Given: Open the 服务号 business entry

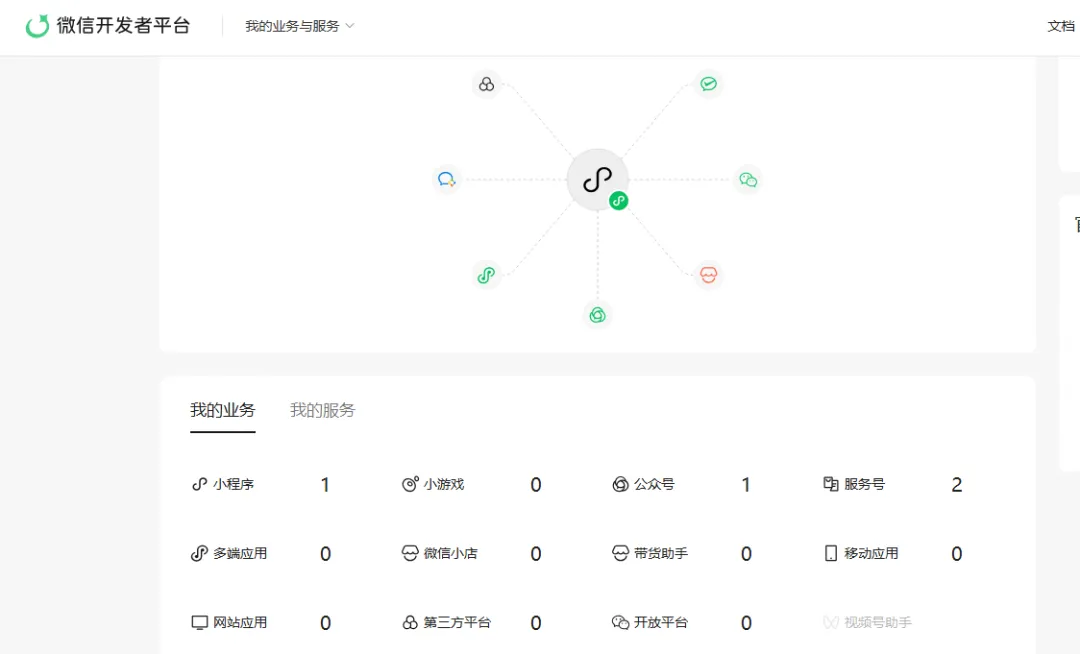Looking at the screenshot, I should point(864,484).
